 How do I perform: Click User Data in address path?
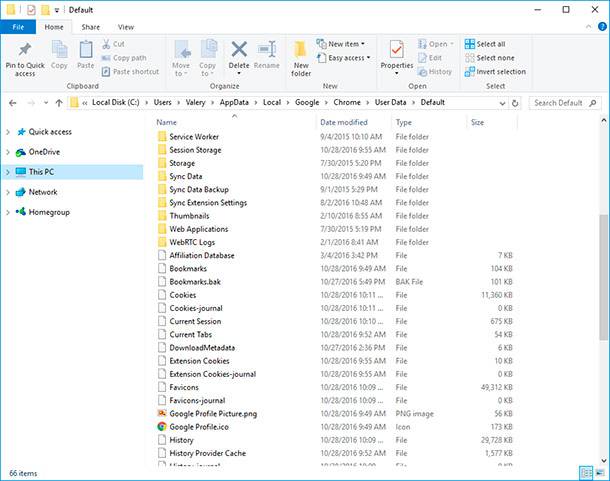[x=390, y=102]
